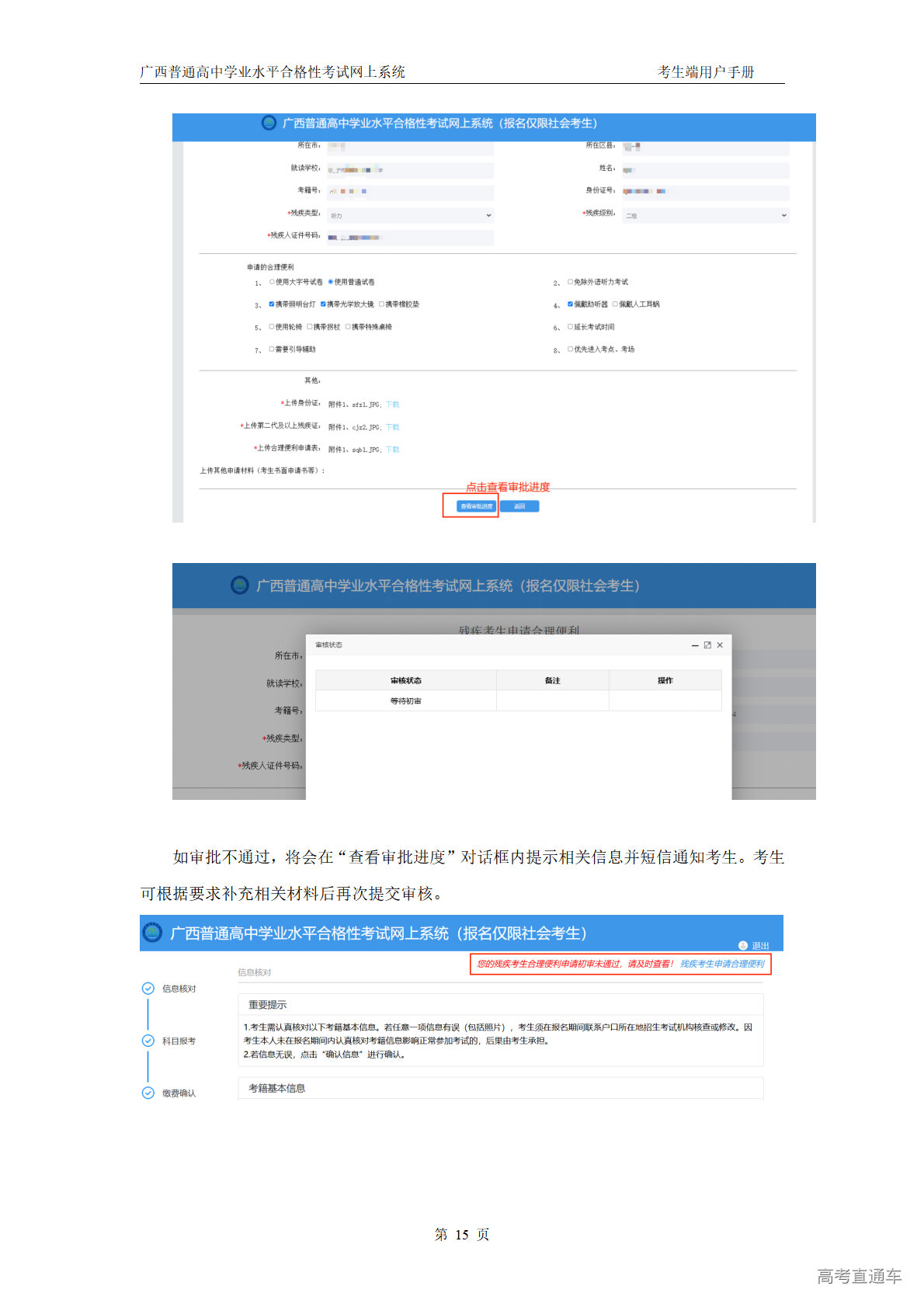
Task: Click 查看审批进度 button
Action: (x=476, y=506)
